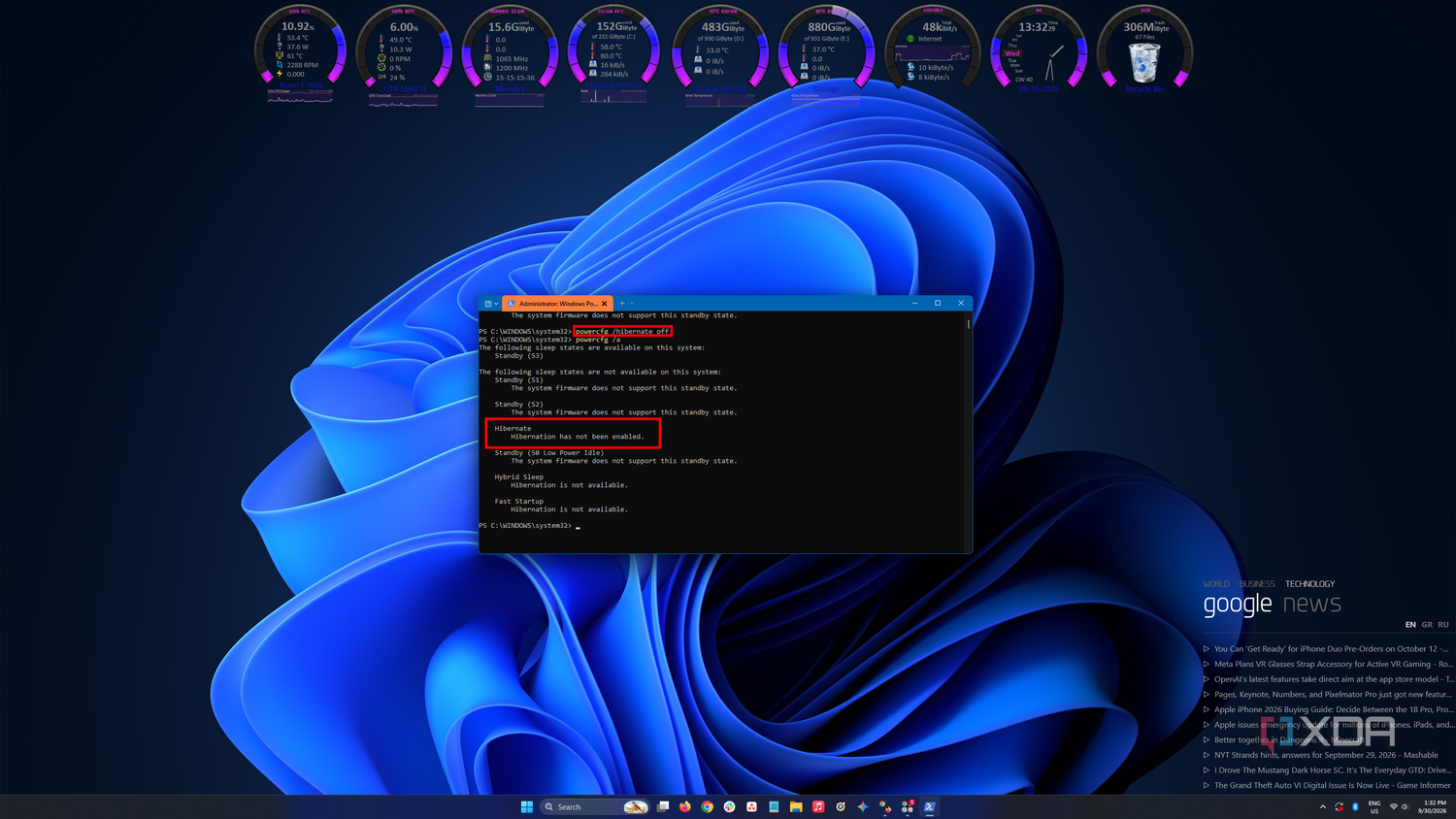Click the analog clock gadget showing 13:32
Screen dimensions: 1456x819
coord(1039,50)
